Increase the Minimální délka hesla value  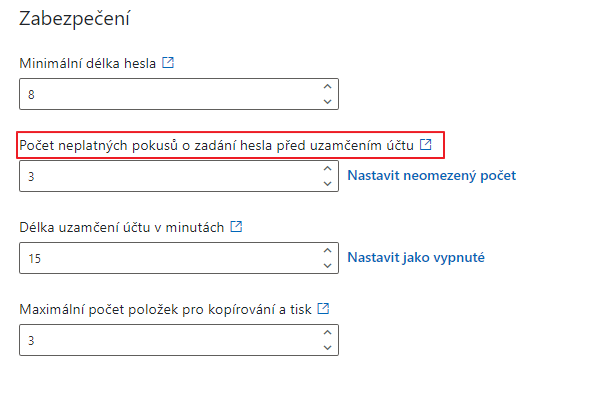point(328,87)
